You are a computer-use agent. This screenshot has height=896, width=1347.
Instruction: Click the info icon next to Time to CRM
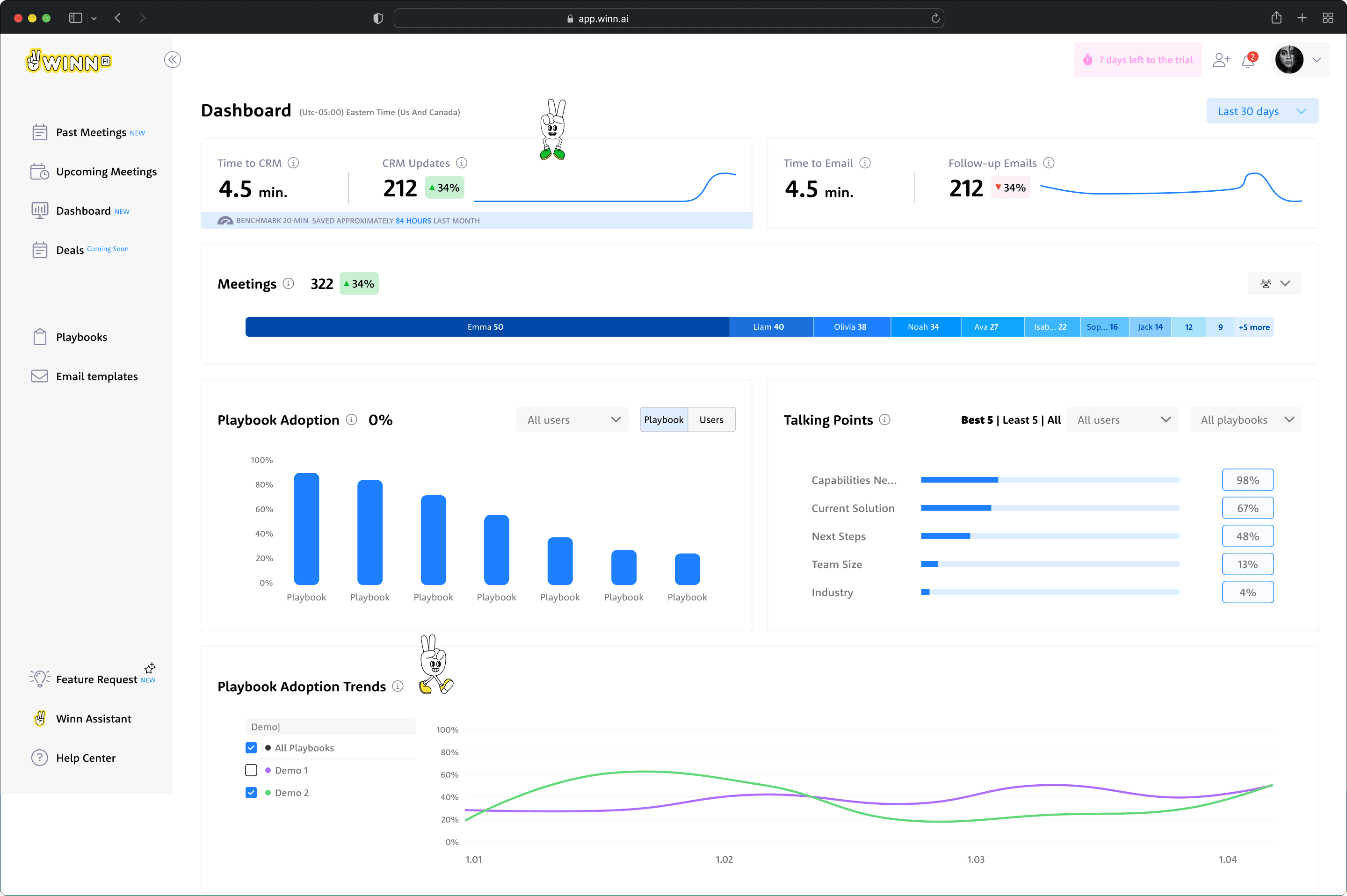point(293,163)
